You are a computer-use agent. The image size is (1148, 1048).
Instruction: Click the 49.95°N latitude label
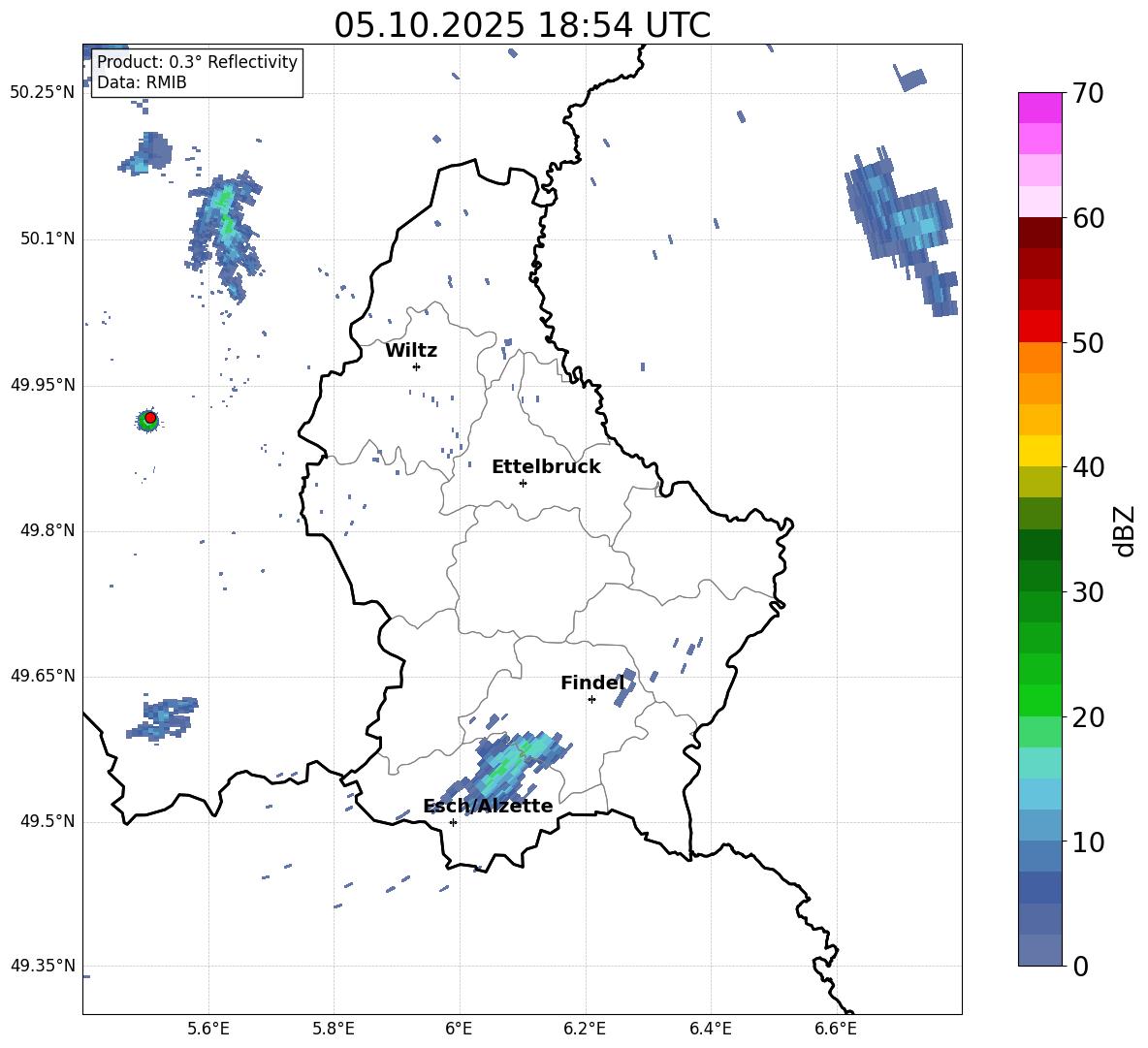pyautogui.click(x=43, y=385)
